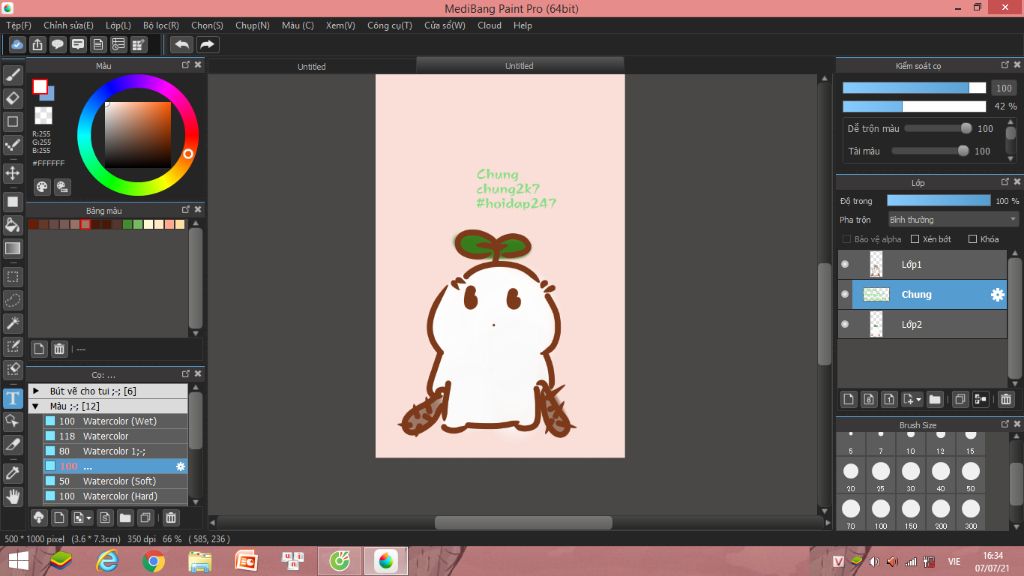Select the Divide (knife) tool
This screenshot has width=1024, height=576.
(x=12, y=444)
